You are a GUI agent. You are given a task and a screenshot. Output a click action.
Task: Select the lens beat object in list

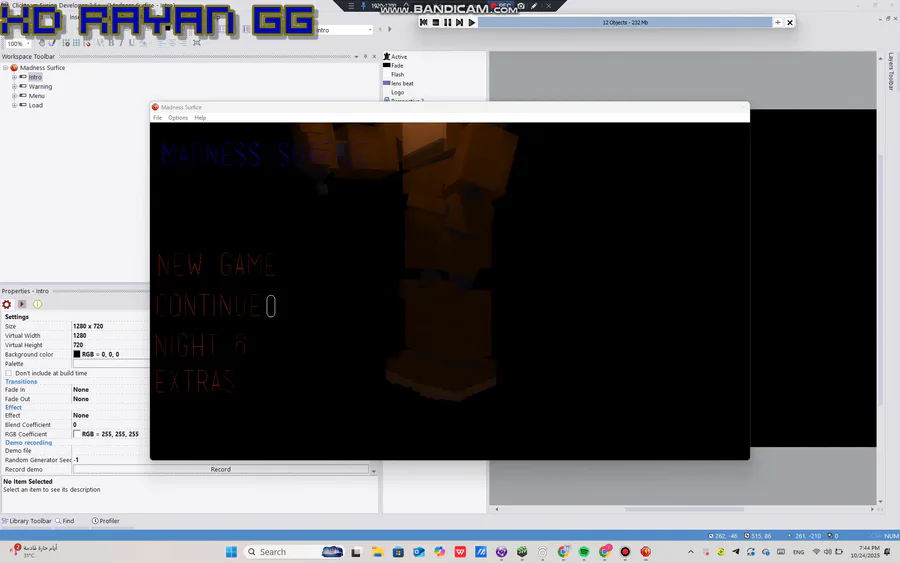pos(398,83)
